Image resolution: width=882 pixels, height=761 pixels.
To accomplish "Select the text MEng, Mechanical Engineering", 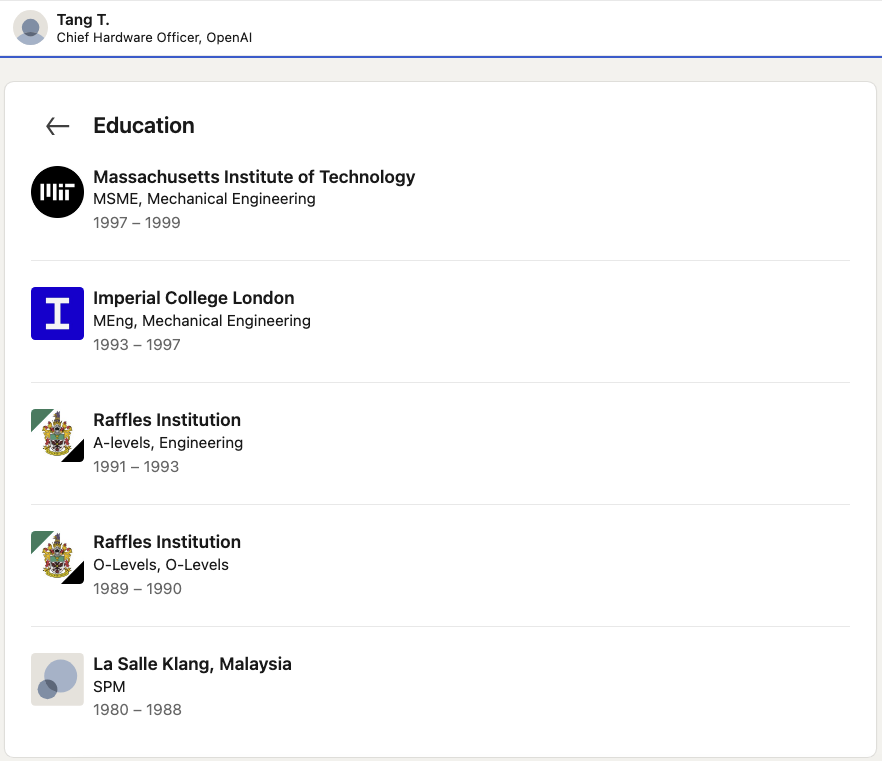I will point(202,321).
